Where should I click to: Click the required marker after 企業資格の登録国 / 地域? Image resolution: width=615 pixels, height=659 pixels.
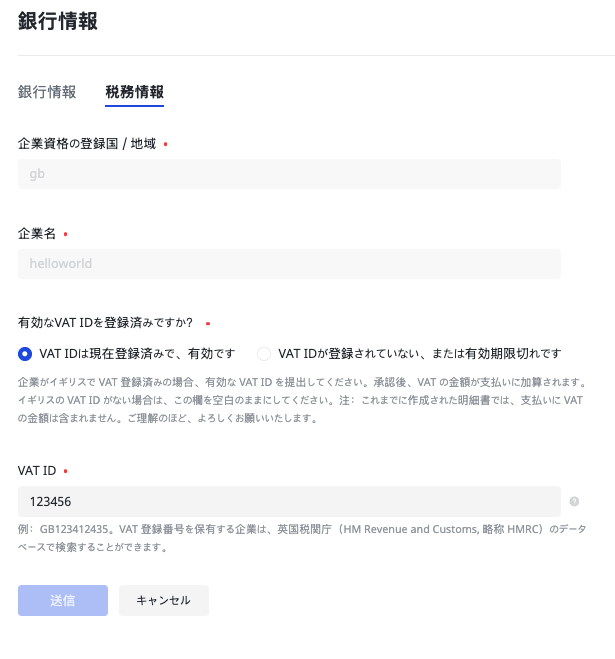pyautogui.click(x=165, y=145)
